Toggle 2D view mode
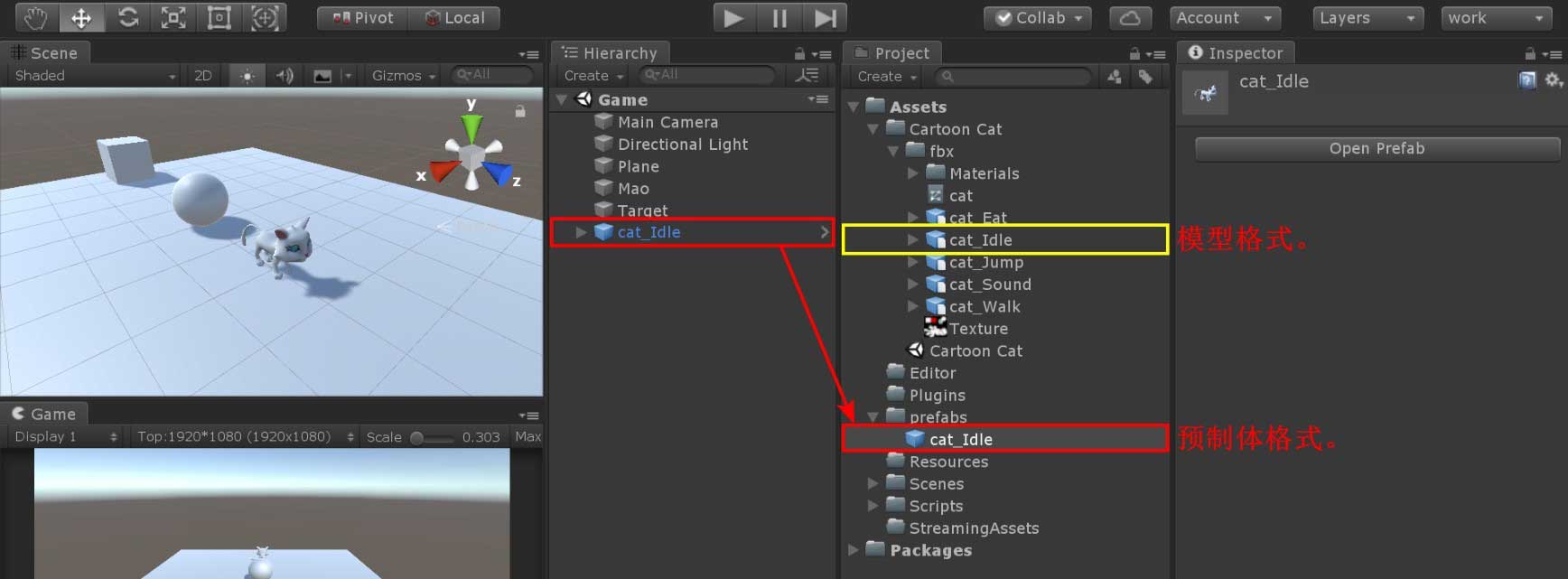The image size is (1568, 579). [x=203, y=76]
